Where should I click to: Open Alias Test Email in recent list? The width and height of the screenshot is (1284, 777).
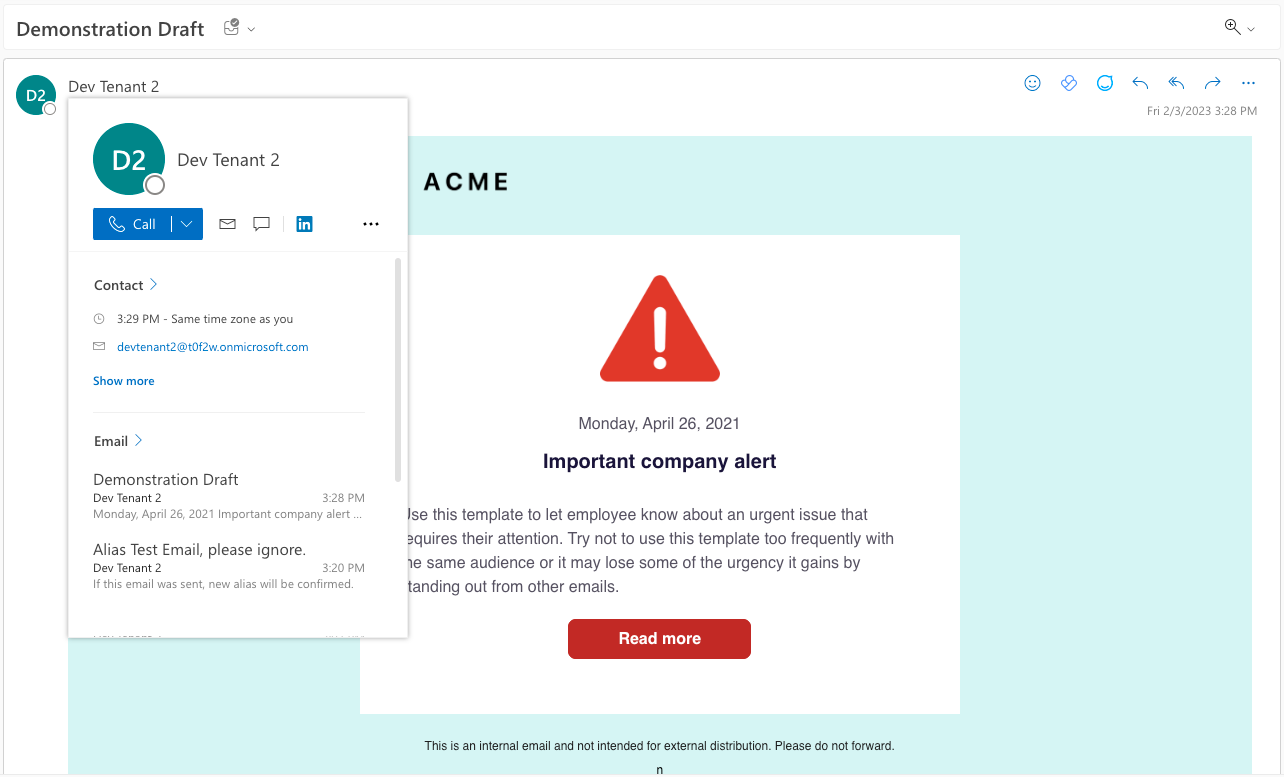click(x=229, y=566)
